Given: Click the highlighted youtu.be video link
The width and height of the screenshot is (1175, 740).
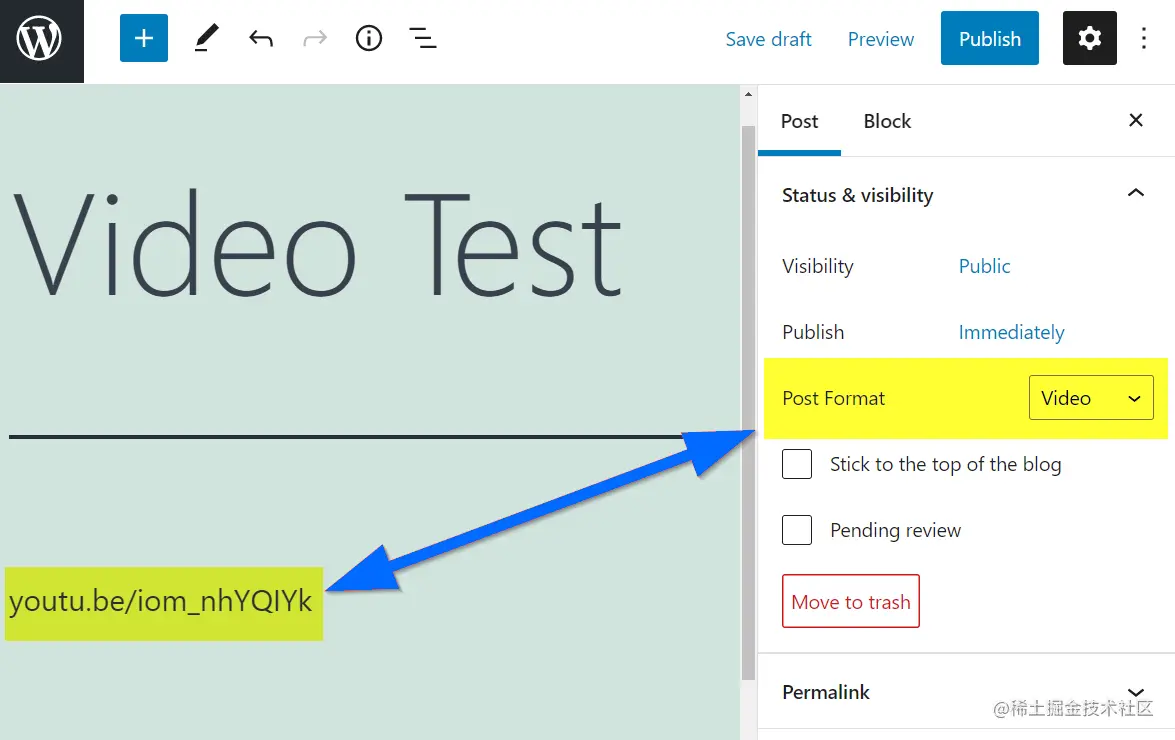Looking at the screenshot, I should click(x=163, y=603).
